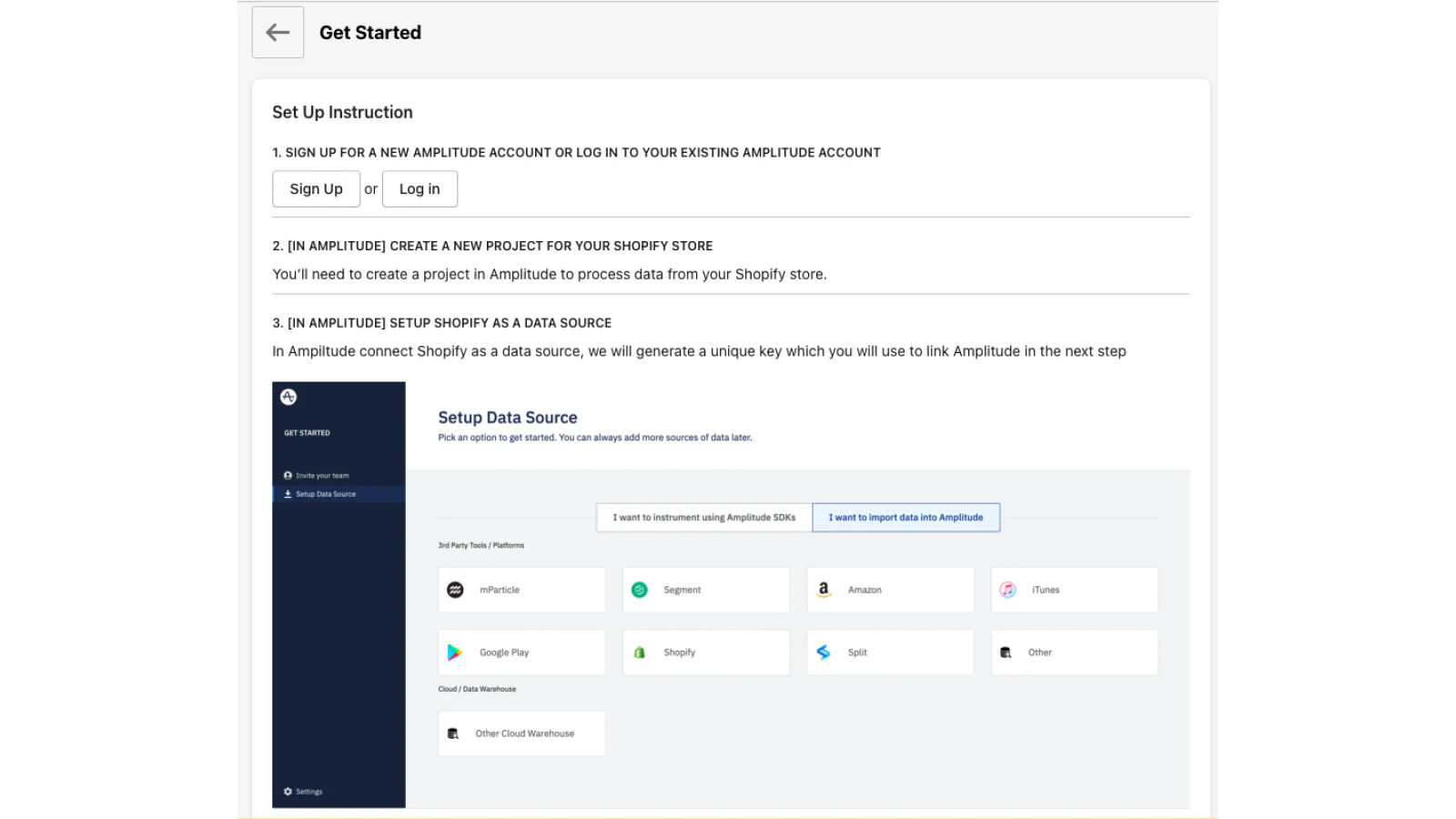
Task: Click Other Cloud Warehouse database icon
Action: (x=453, y=733)
